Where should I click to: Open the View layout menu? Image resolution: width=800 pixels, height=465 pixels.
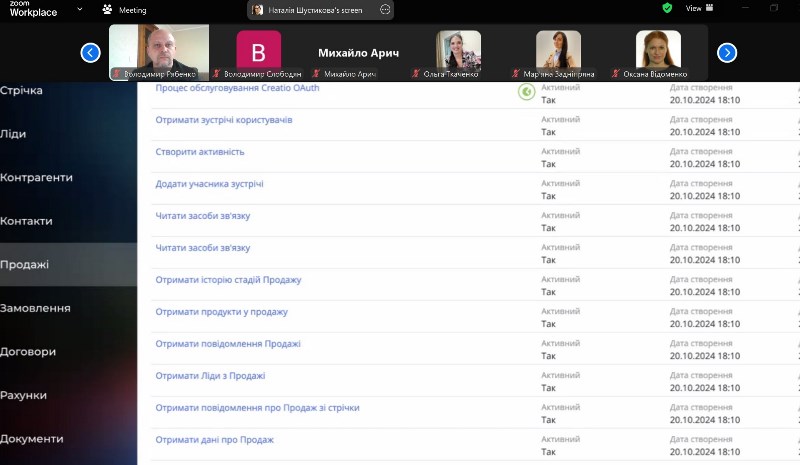coord(699,8)
